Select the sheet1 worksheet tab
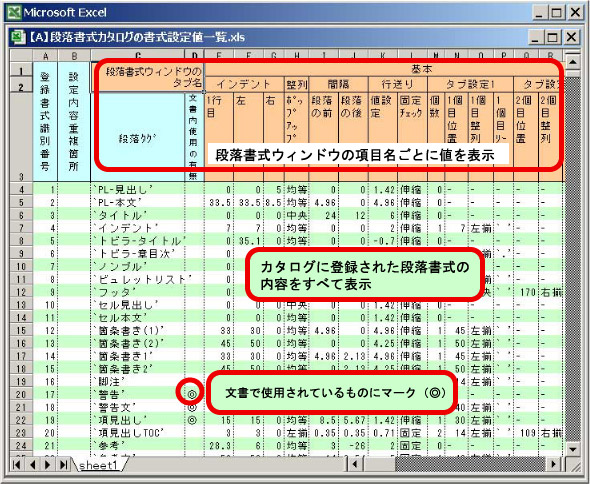Image resolution: width=590 pixels, height=484 pixels. 99,465
